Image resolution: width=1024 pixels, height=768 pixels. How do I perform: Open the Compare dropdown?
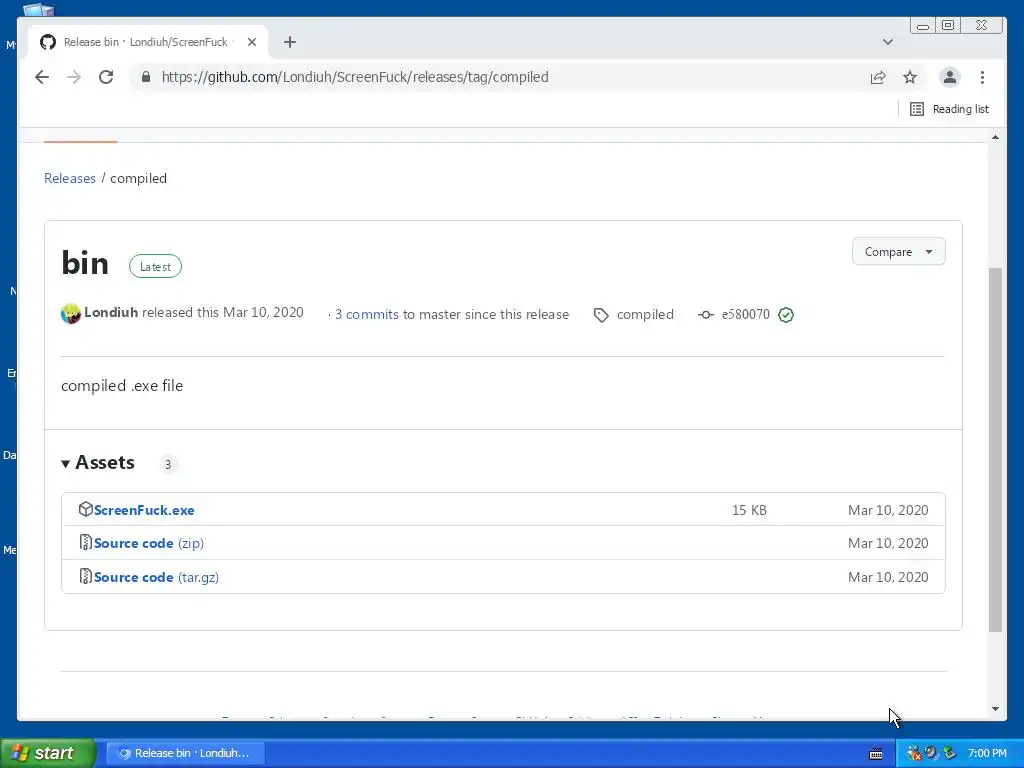pyautogui.click(x=899, y=251)
